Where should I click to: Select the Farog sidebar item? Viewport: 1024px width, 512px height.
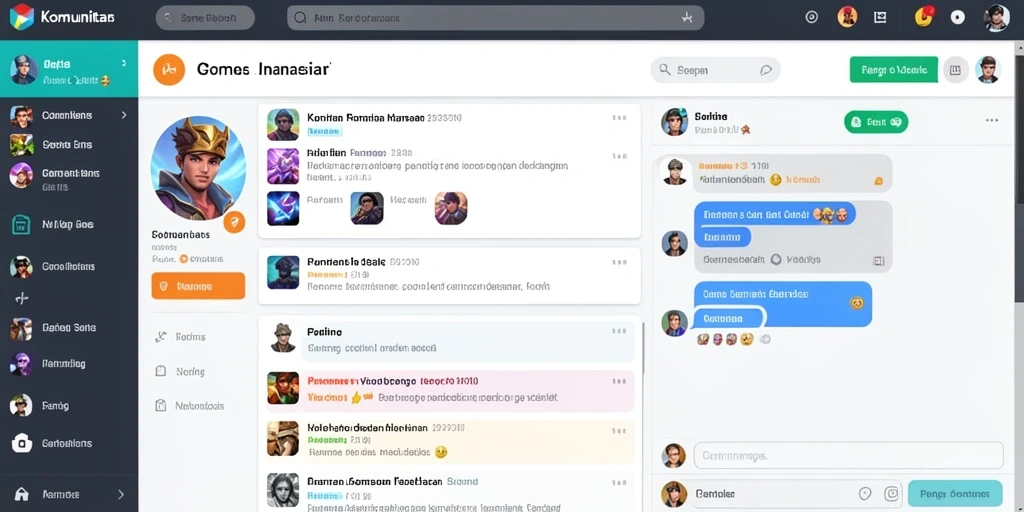[69, 406]
